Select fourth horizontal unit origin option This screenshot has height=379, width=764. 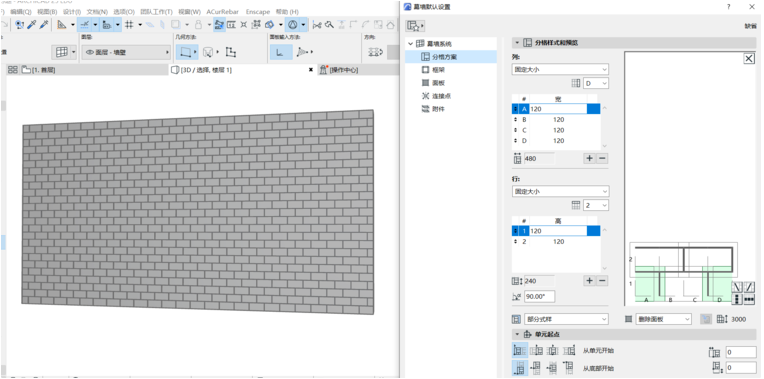tap(569, 350)
